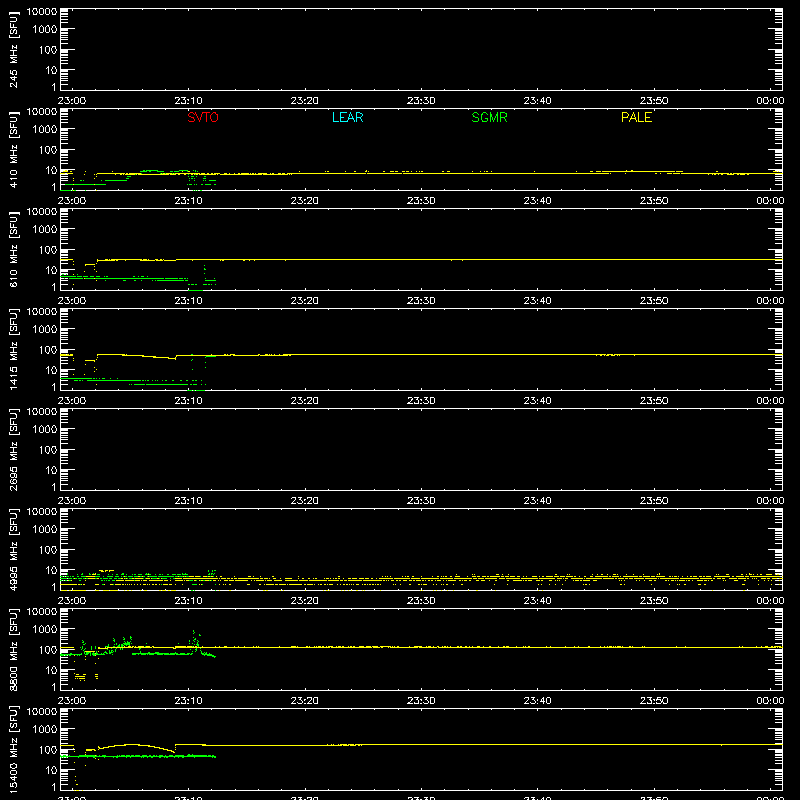Click the yellow PALE station label
Viewport: 800px width, 800px height.
[x=636, y=117]
